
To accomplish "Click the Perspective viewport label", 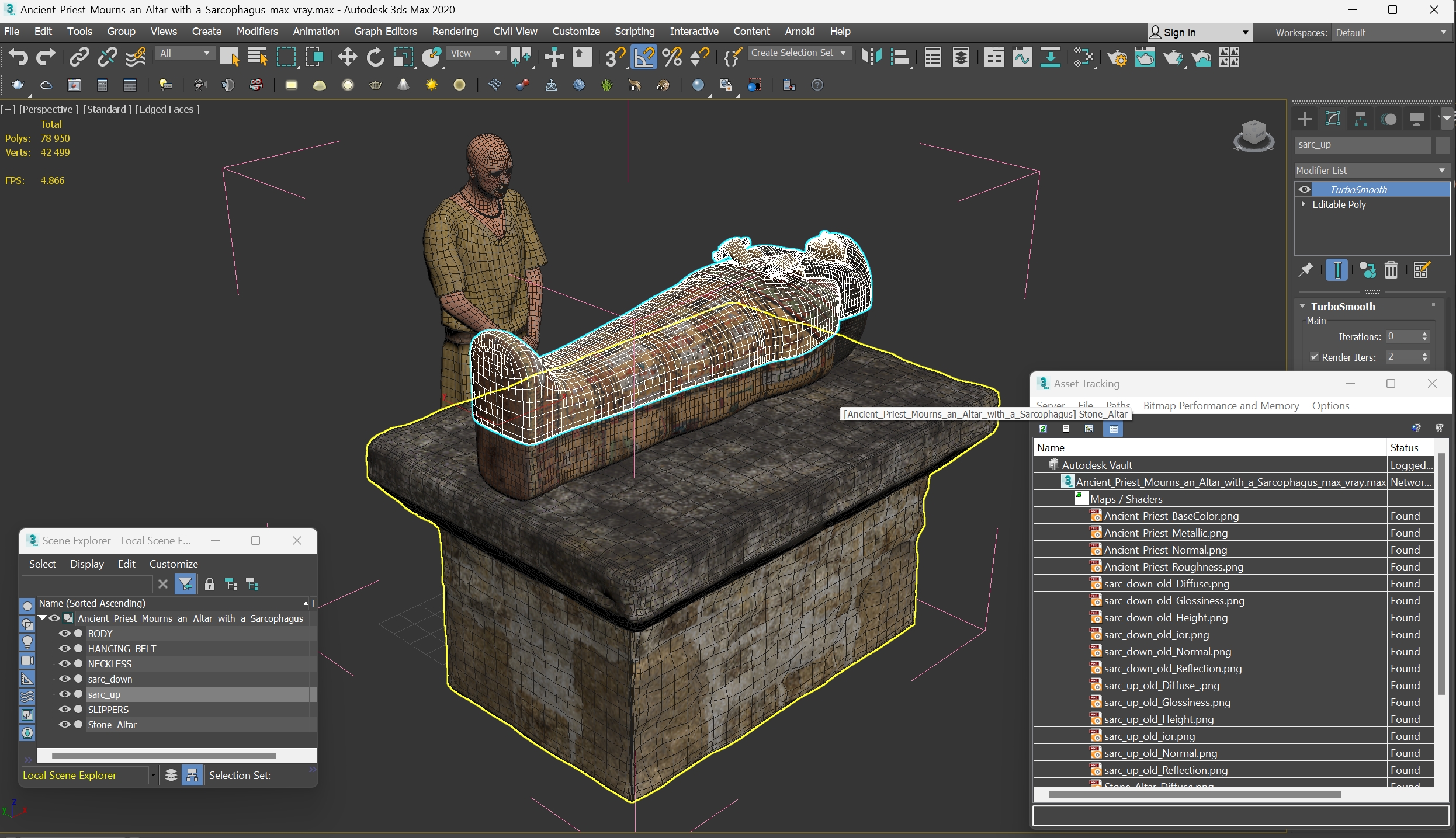I will [x=49, y=109].
